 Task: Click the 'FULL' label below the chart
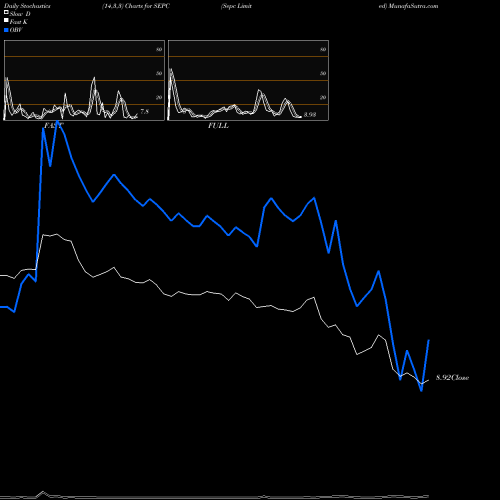coord(218,126)
